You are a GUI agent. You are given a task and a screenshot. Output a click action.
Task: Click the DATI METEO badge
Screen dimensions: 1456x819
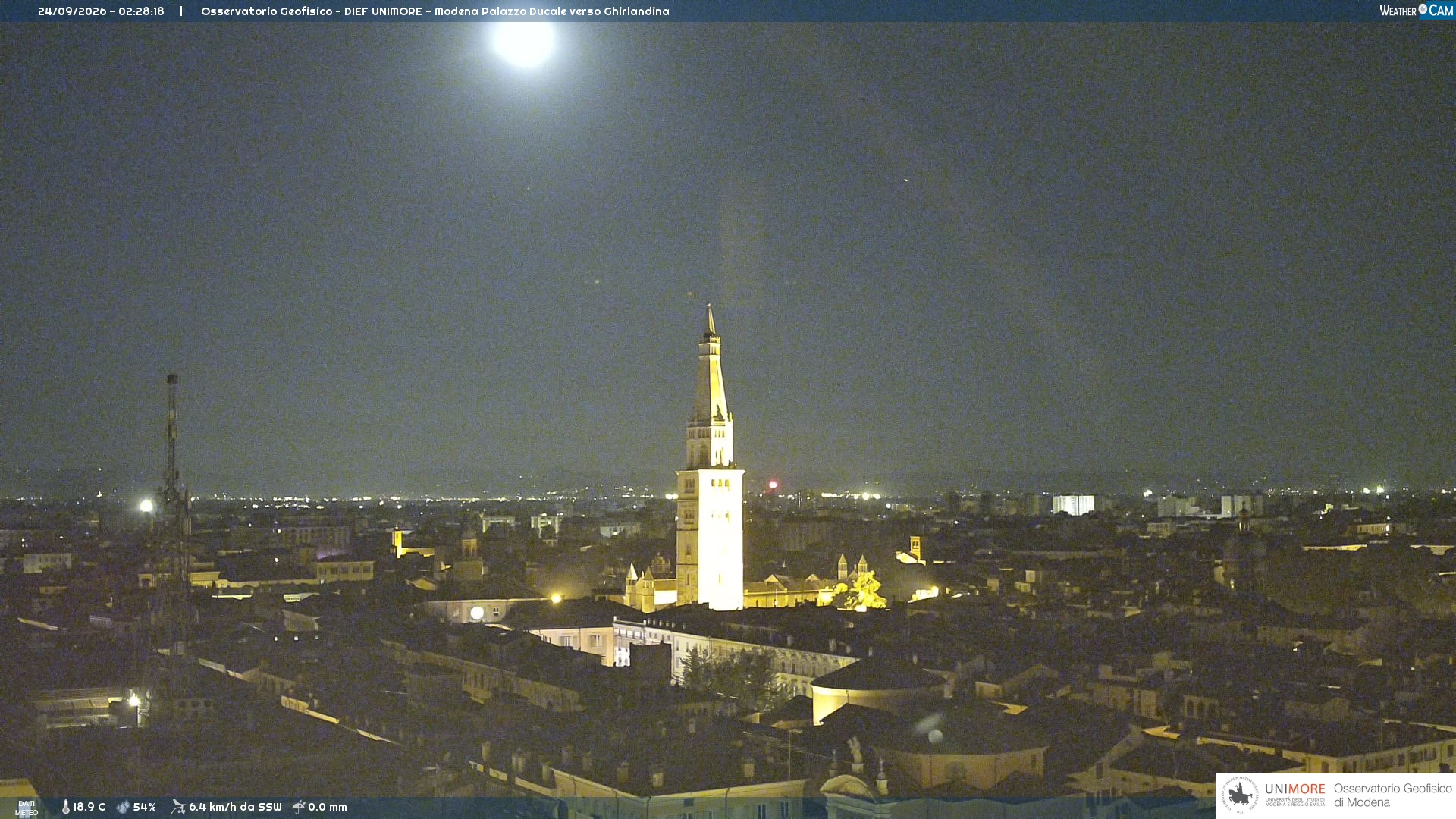click(27, 808)
